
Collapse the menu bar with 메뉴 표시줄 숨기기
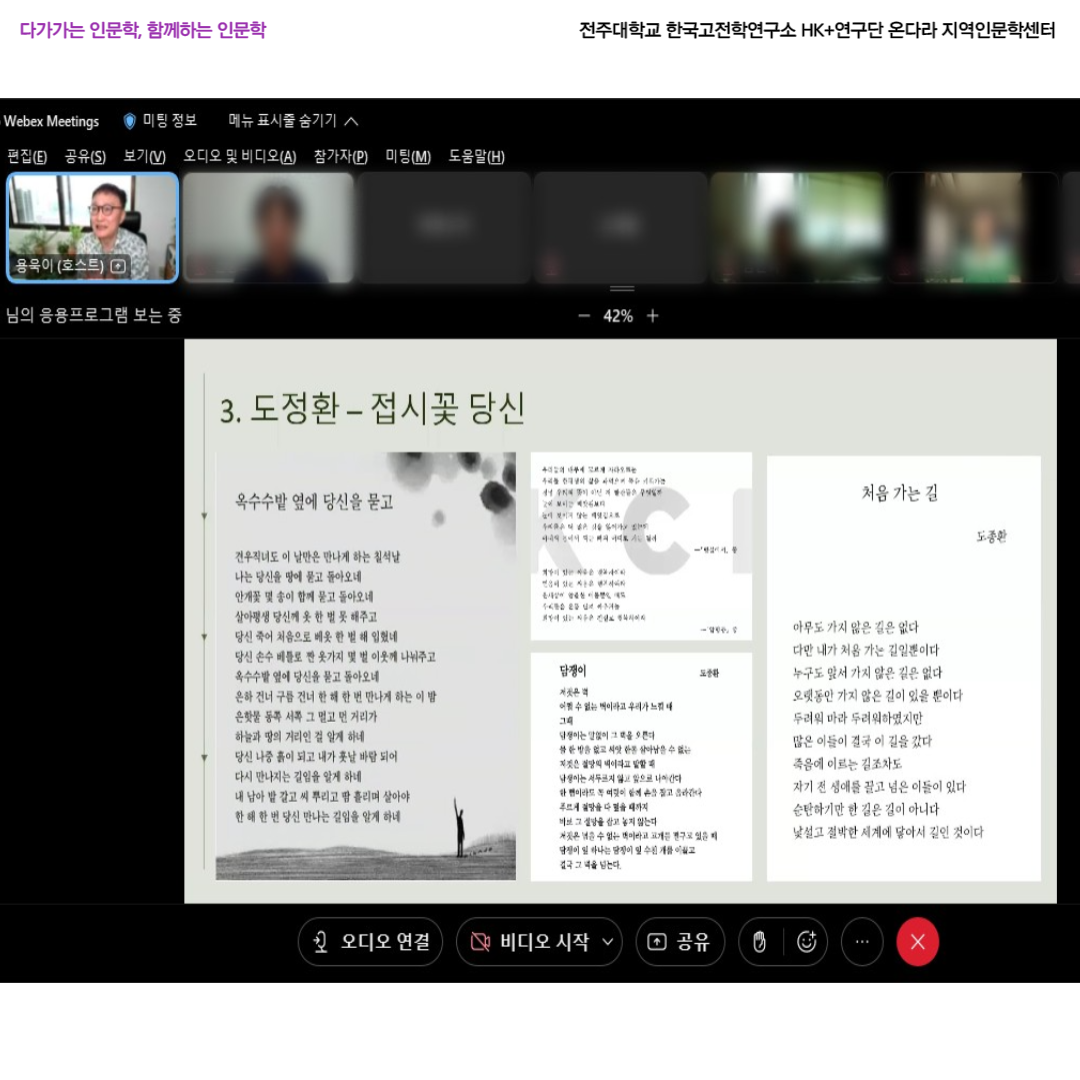coord(293,121)
